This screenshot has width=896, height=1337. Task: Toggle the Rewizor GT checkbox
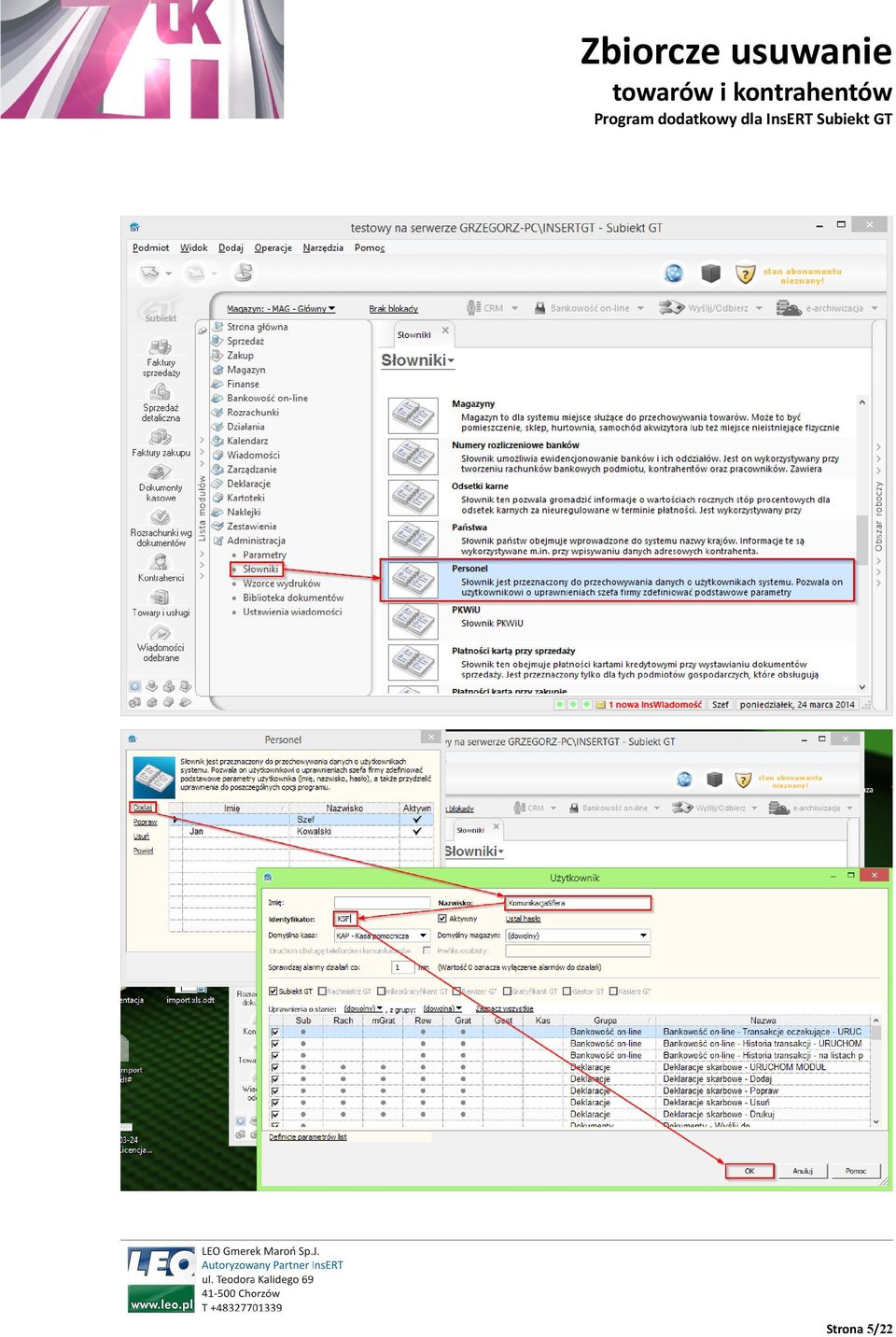click(x=456, y=992)
